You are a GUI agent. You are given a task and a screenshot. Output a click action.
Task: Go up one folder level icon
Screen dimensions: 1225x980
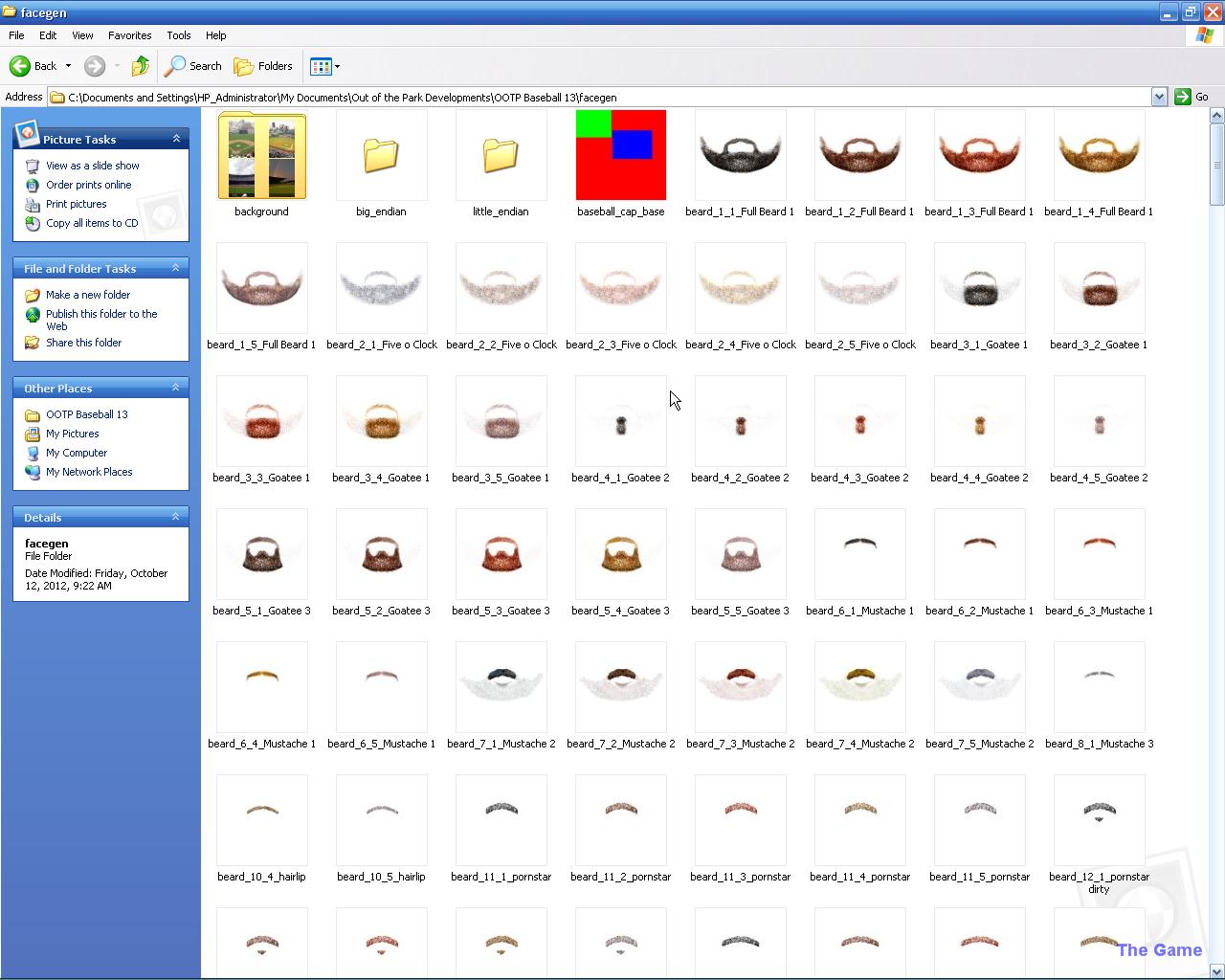click(x=141, y=66)
